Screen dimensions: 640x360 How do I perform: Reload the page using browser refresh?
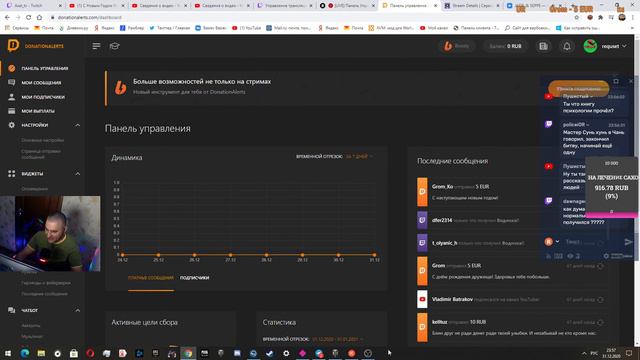tap(28, 18)
